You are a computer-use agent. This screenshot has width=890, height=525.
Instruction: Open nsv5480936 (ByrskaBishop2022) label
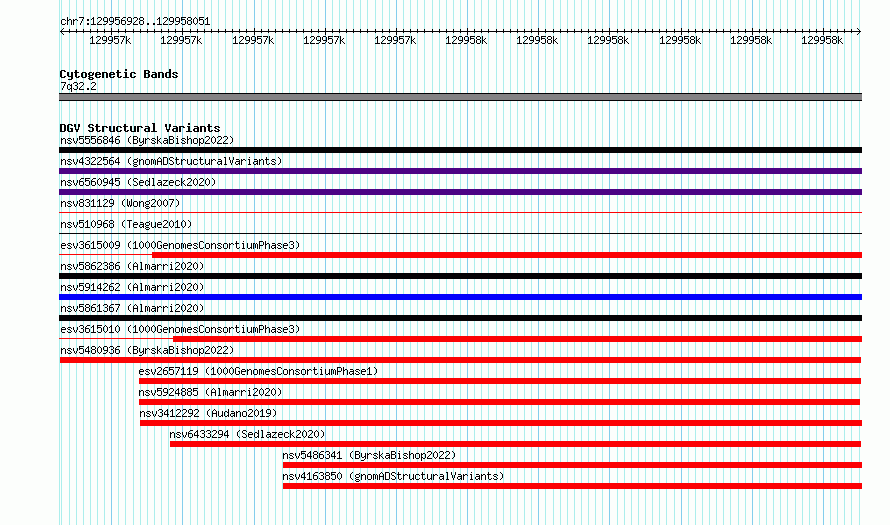[147, 350]
